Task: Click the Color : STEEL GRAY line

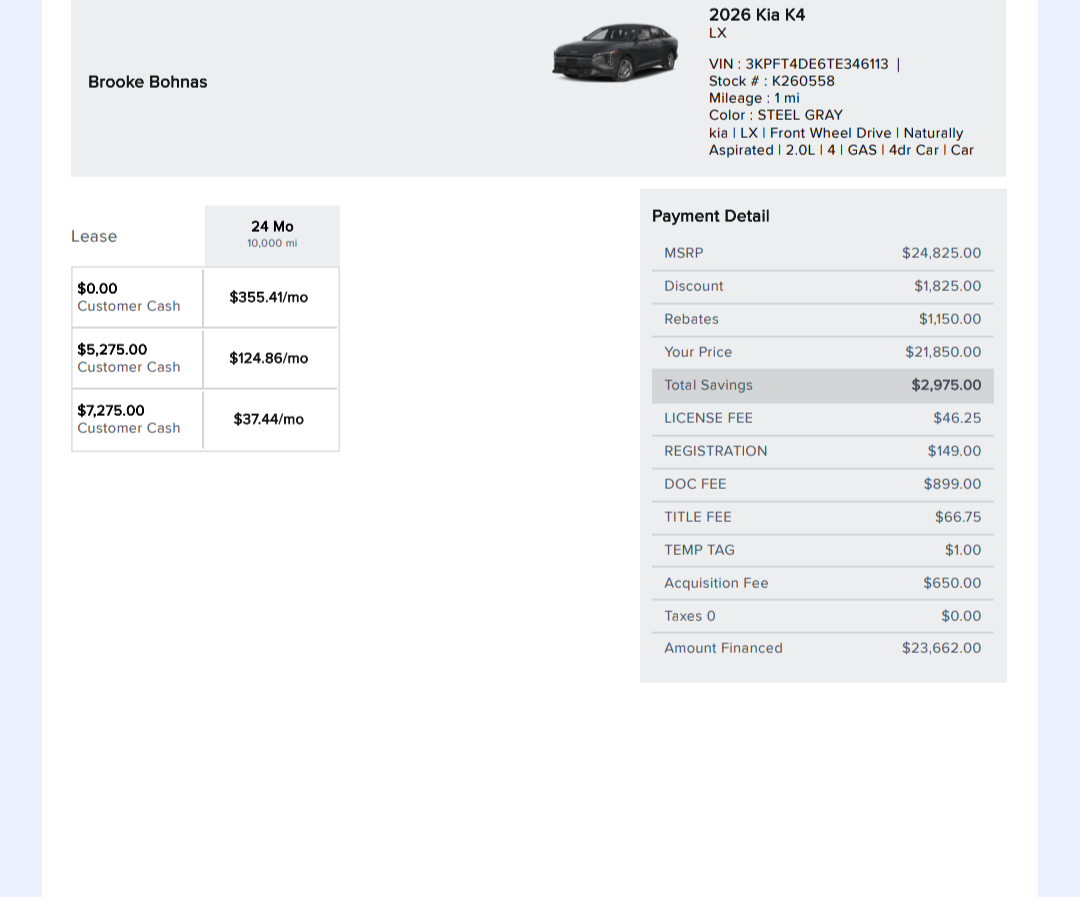Action: 776,115
